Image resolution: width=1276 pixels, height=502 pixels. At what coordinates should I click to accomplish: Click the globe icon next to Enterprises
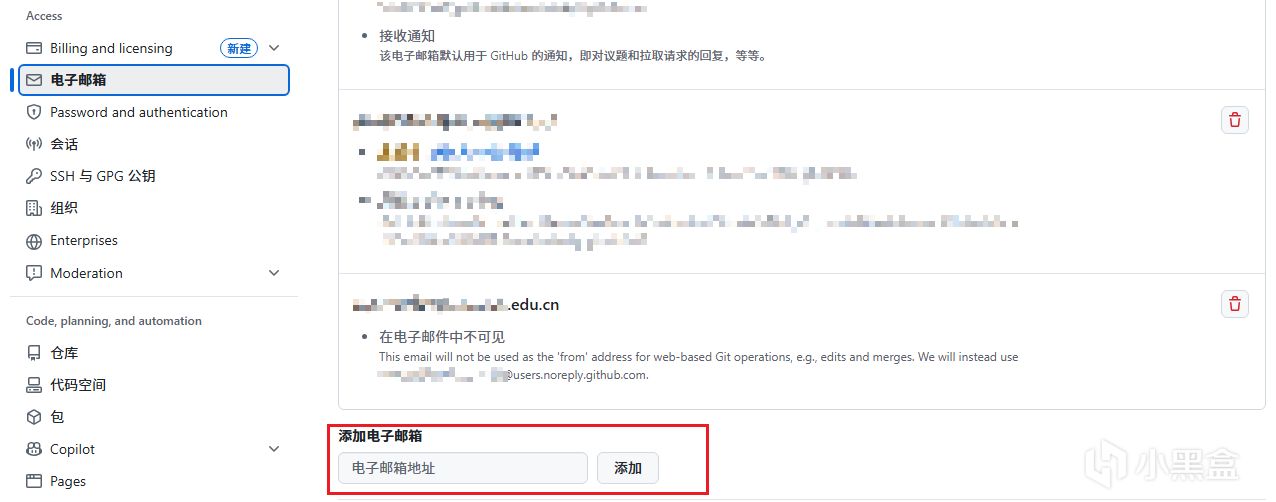tap(34, 241)
